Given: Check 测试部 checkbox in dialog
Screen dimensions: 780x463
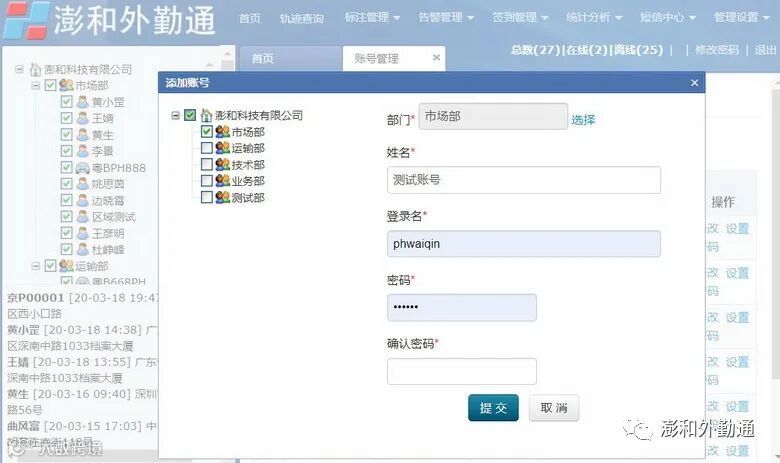Looking at the screenshot, I should click(207, 197).
